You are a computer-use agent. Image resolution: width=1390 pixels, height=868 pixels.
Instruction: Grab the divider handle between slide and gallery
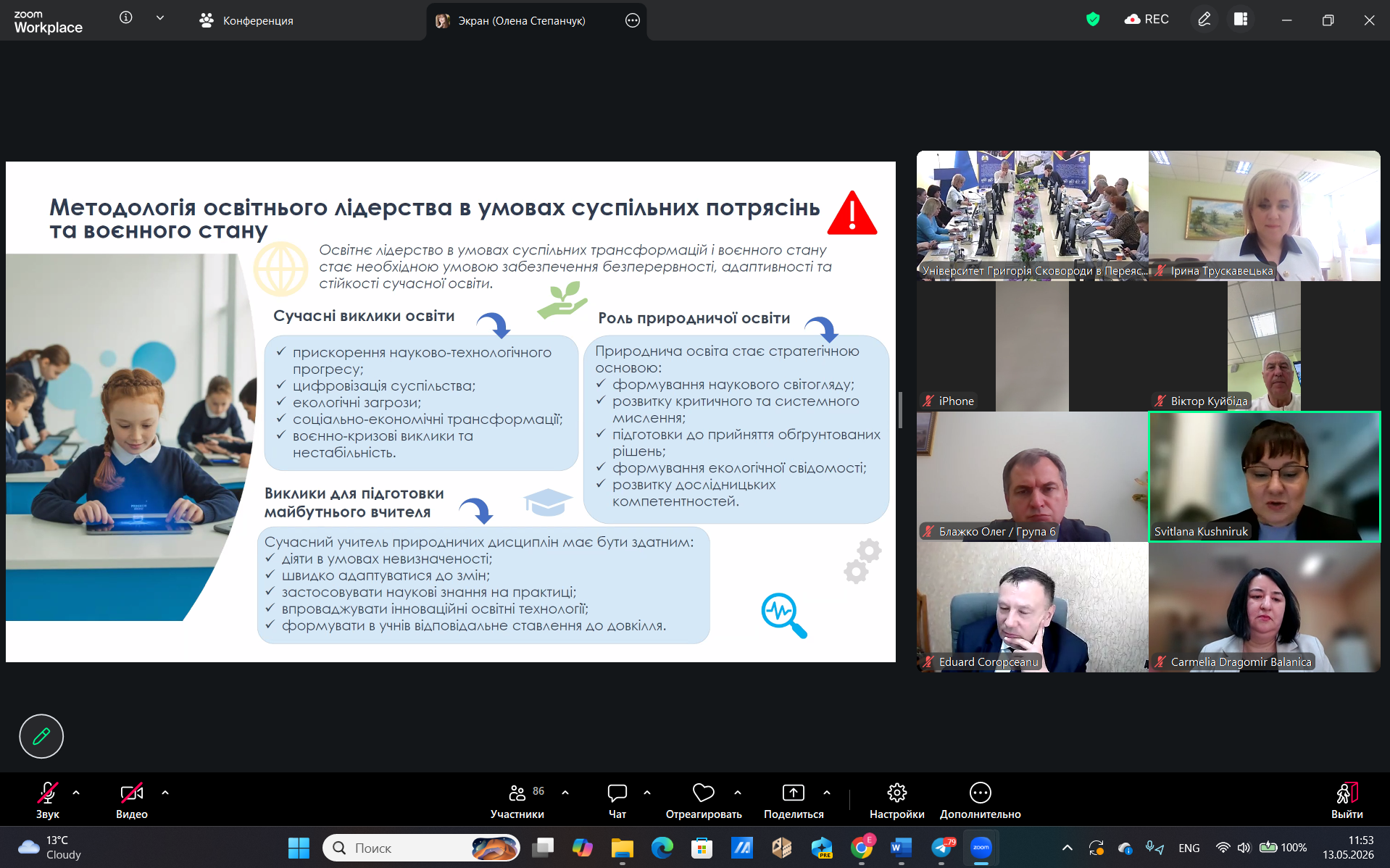point(900,410)
